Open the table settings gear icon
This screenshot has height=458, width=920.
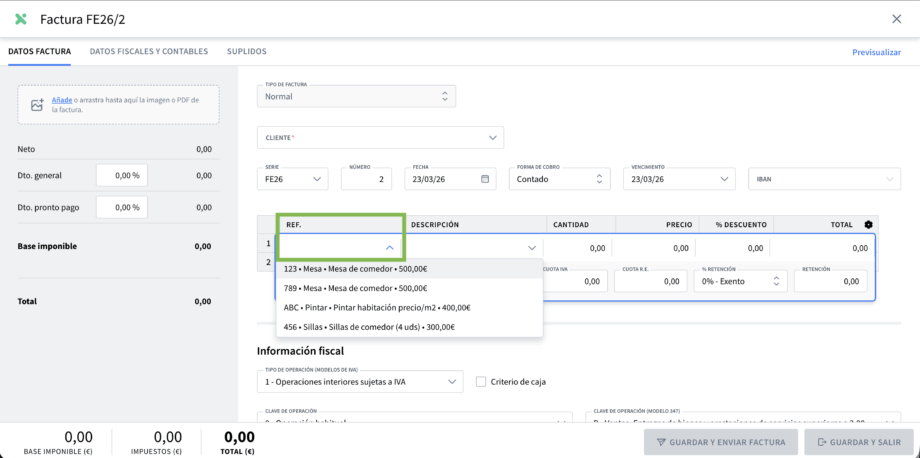[x=868, y=225]
